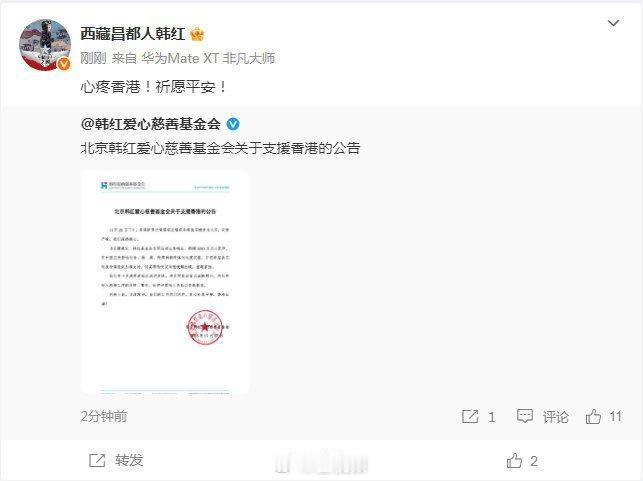Image resolution: width=643 pixels, height=481 pixels.
Task: Open 西藏昌都人韩红 profile avatar
Action: 45,45
